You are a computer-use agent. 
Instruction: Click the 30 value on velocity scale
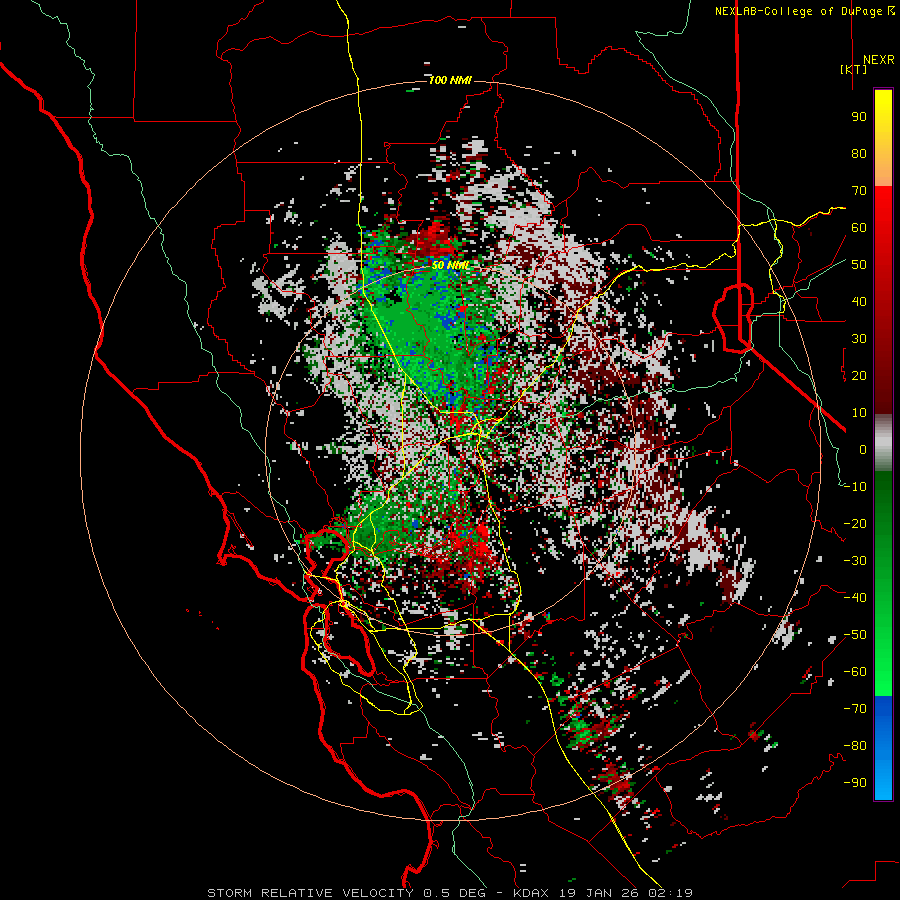(x=859, y=339)
